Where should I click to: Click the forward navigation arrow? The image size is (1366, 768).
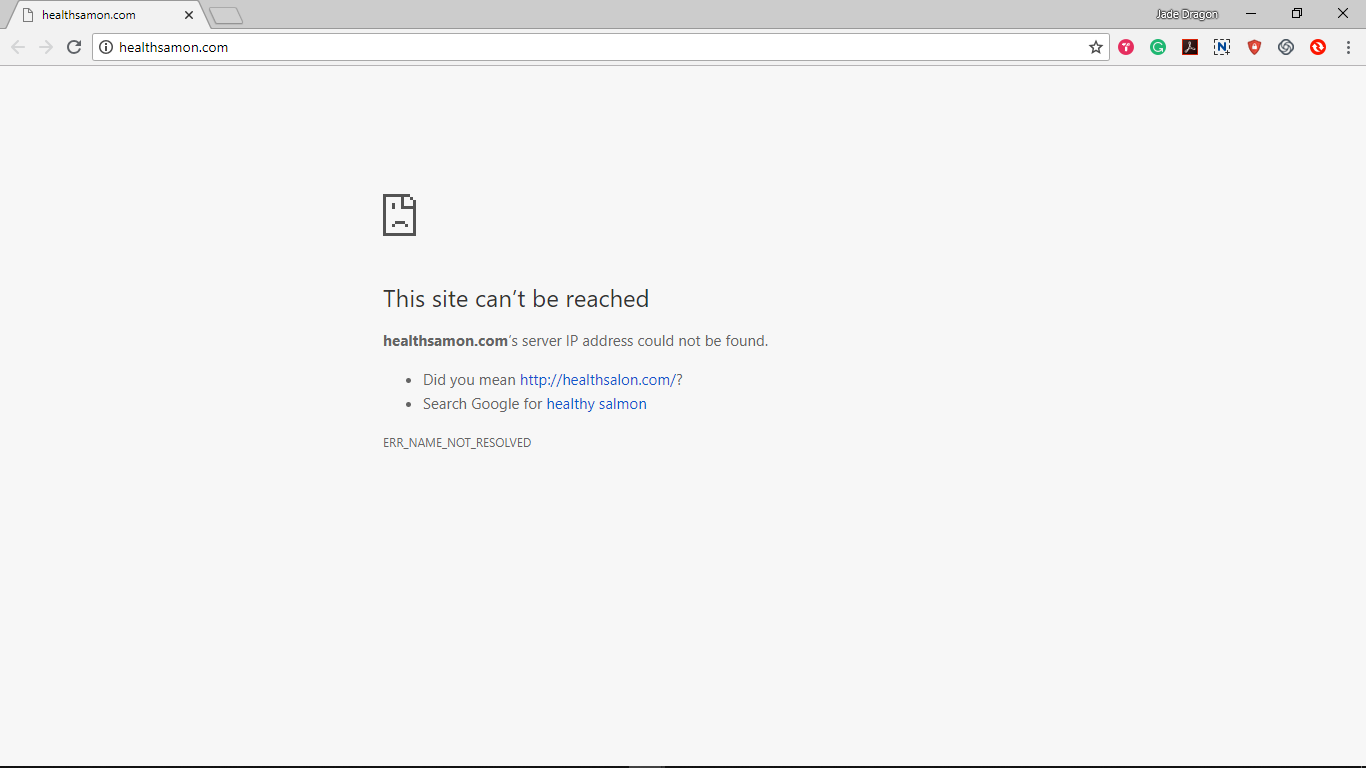46,47
